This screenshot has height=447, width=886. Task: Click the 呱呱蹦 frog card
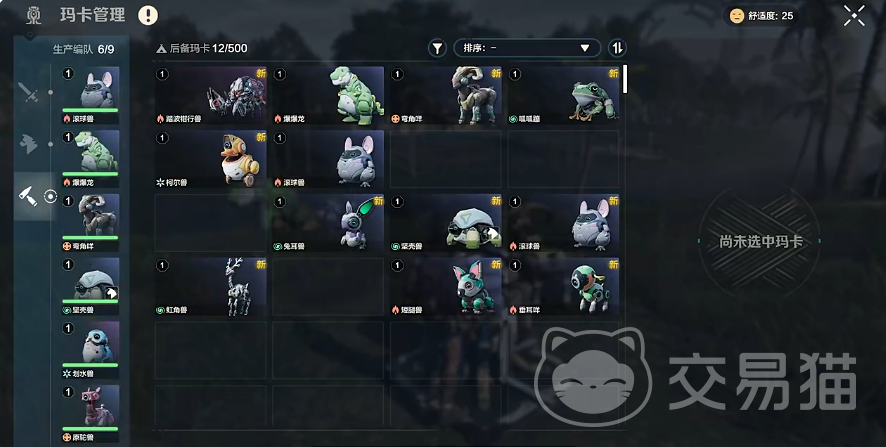point(563,96)
